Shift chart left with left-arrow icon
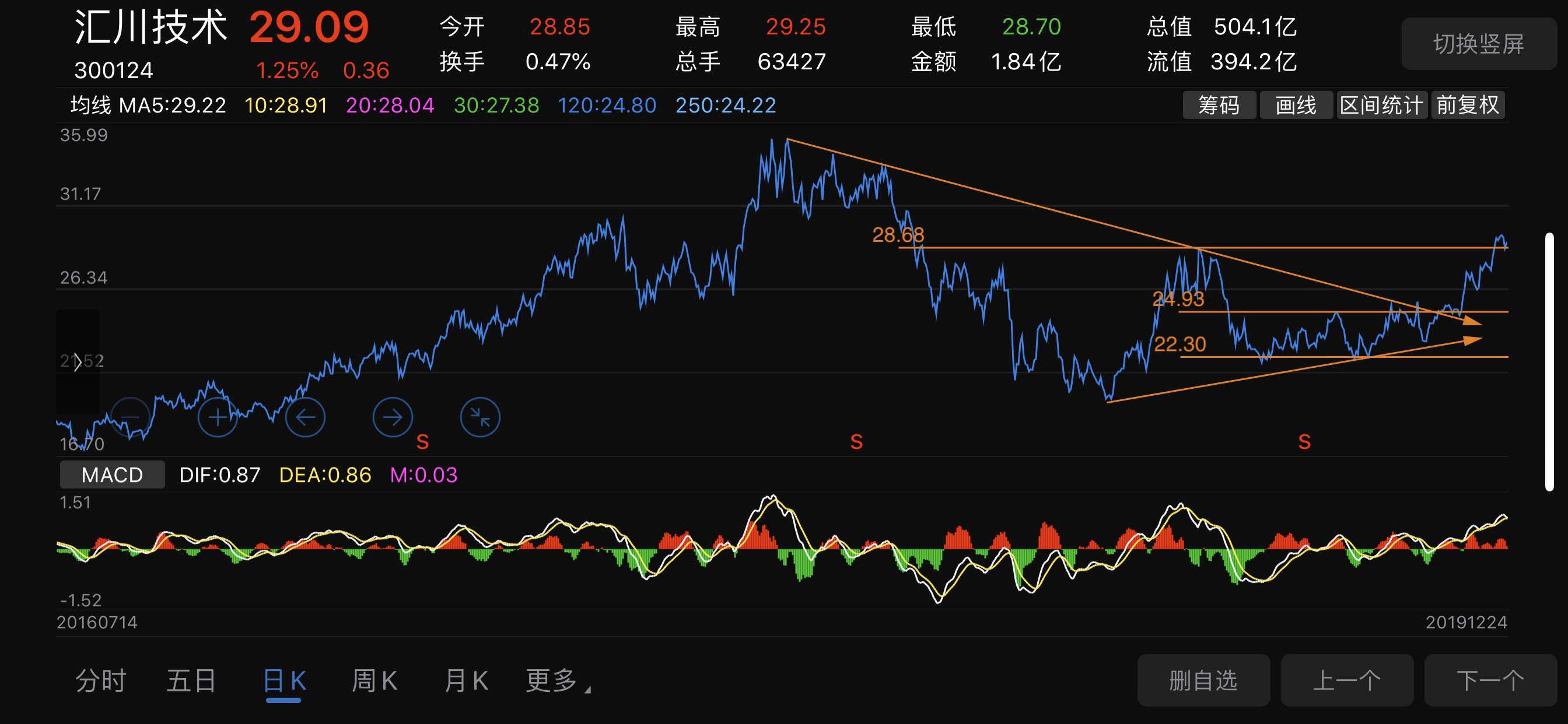The width and height of the screenshot is (1568, 724). [305, 417]
